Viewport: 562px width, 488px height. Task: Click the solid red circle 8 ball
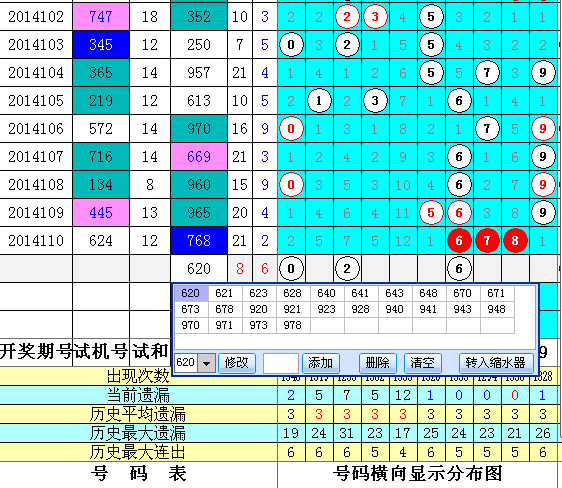point(515,241)
